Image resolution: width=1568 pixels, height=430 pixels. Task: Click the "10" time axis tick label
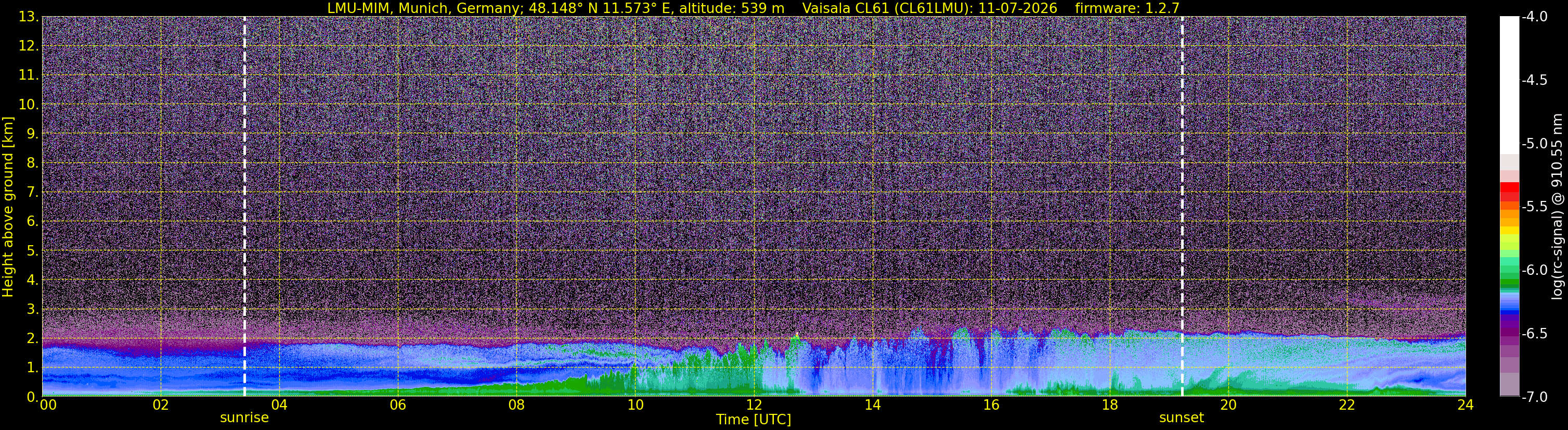(x=636, y=405)
